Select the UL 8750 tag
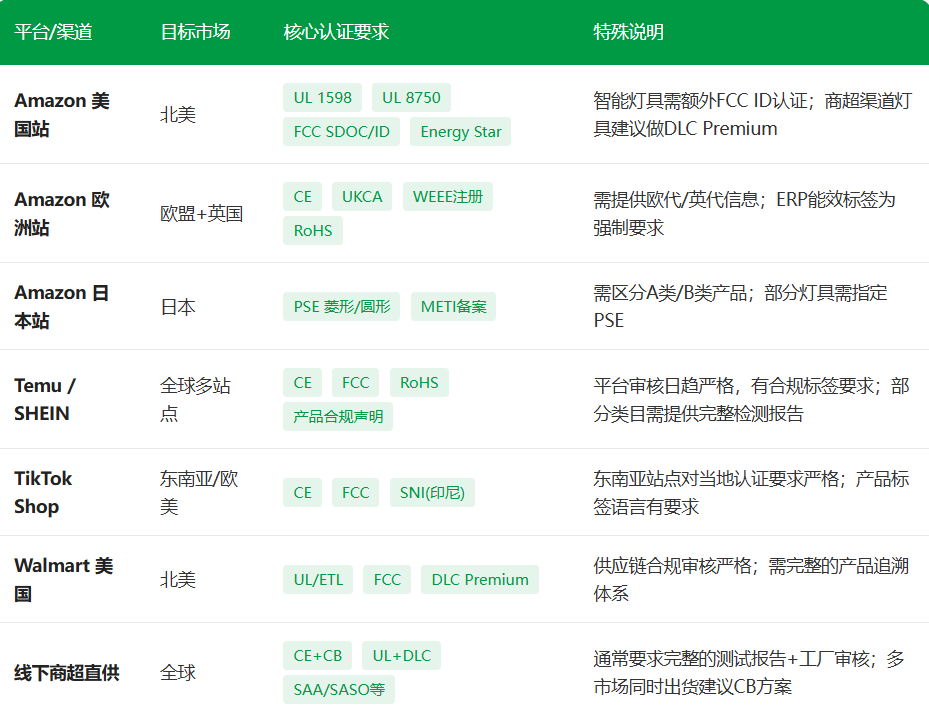The image size is (929, 711). 411,98
